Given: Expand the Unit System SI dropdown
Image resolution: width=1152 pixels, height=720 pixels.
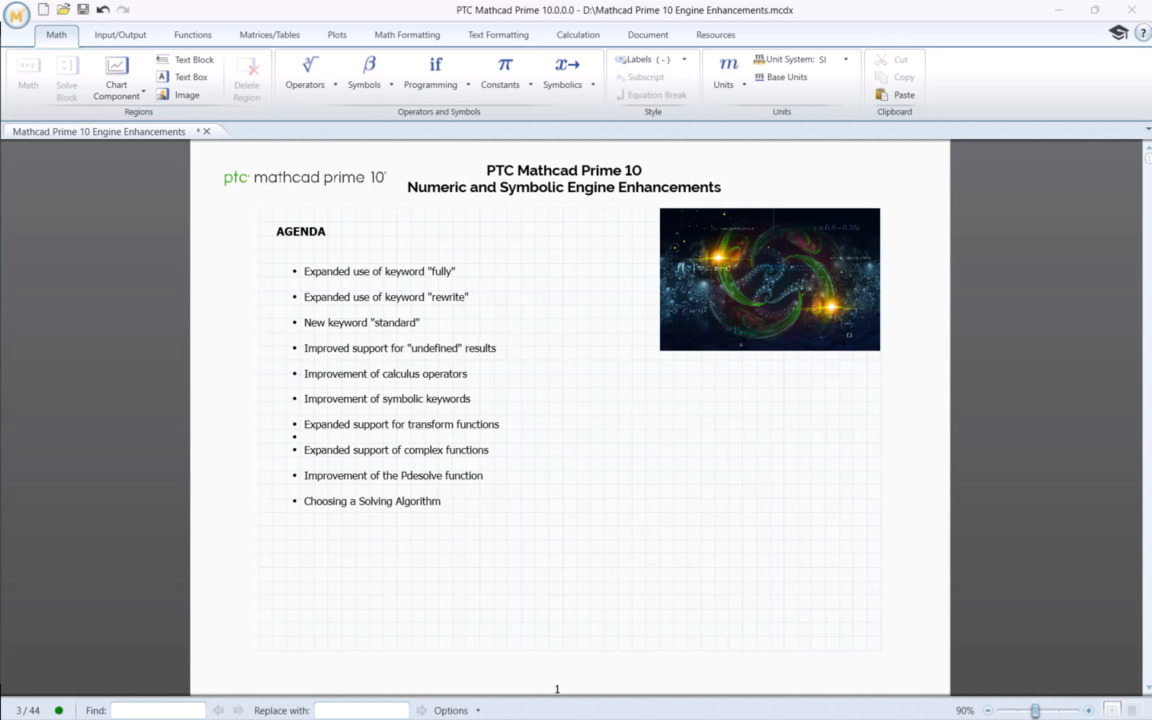Looking at the screenshot, I should [845, 60].
